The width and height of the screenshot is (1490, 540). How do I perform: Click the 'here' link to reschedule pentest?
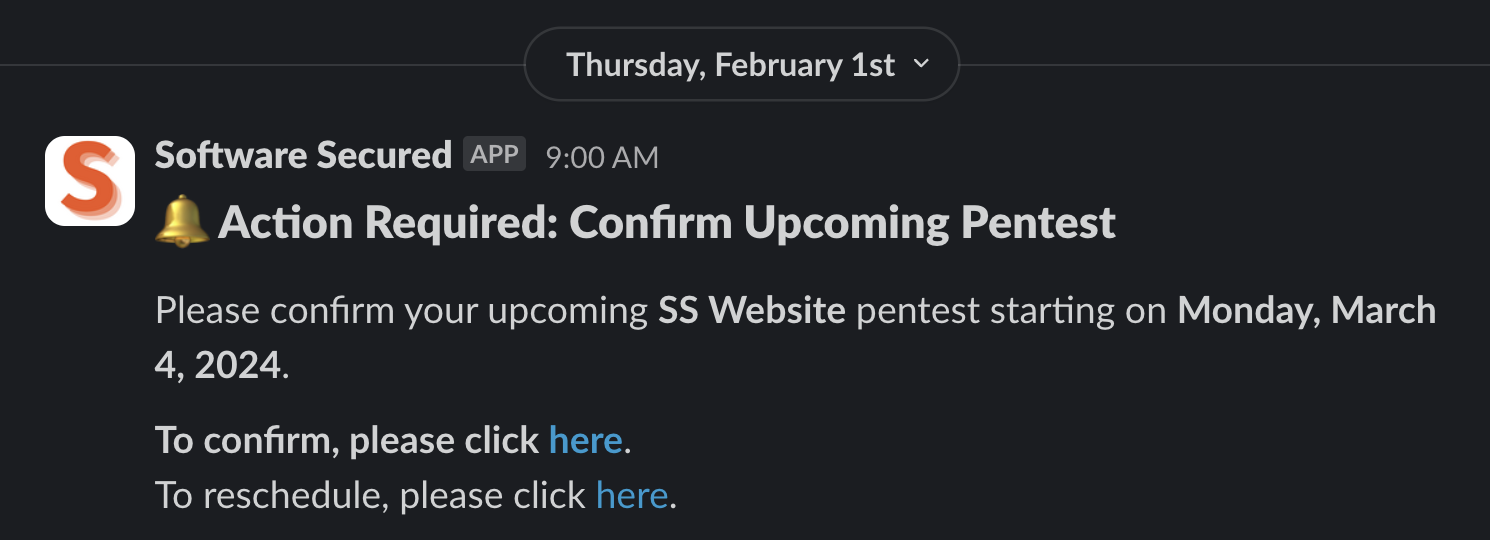tap(632, 495)
